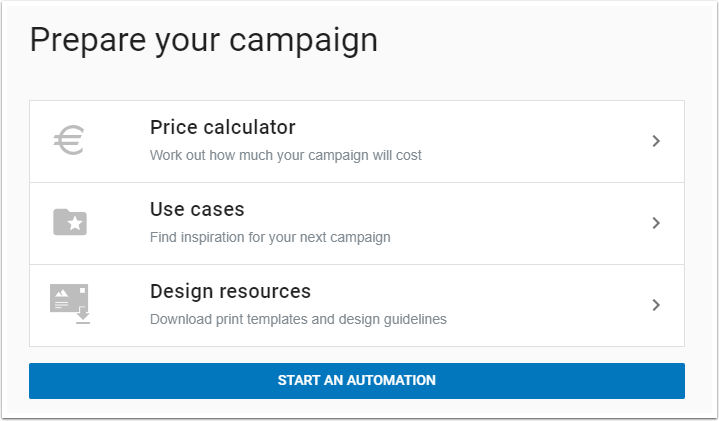Open Use cases using its chevron arrow
This screenshot has height=421, width=719.
click(x=656, y=223)
